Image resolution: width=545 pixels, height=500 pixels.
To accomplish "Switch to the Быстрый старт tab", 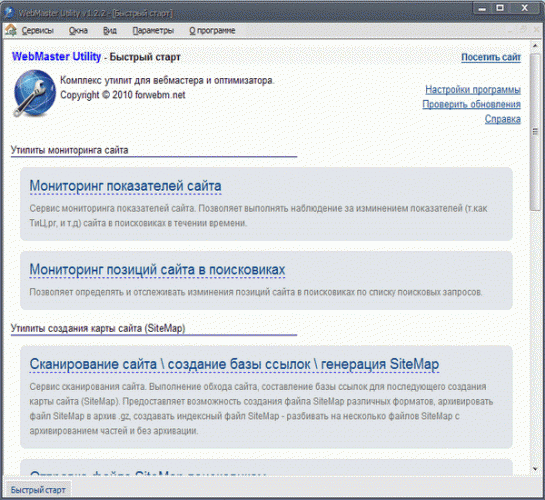I will (38, 490).
